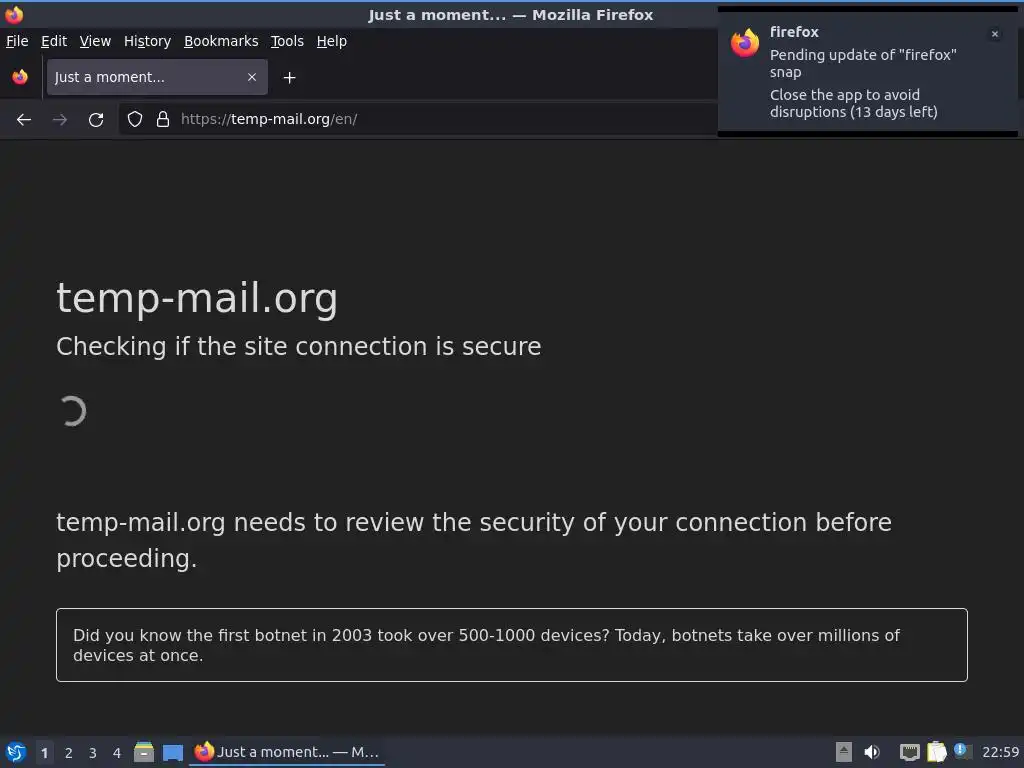
Task: Close the 'Just a moment...' tab
Action: pos(251,77)
